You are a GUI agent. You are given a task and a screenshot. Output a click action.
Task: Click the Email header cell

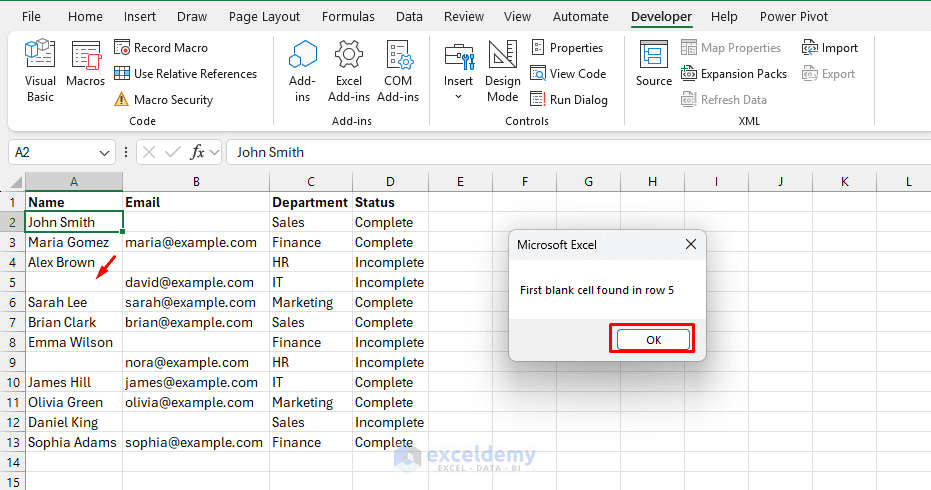click(196, 203)
